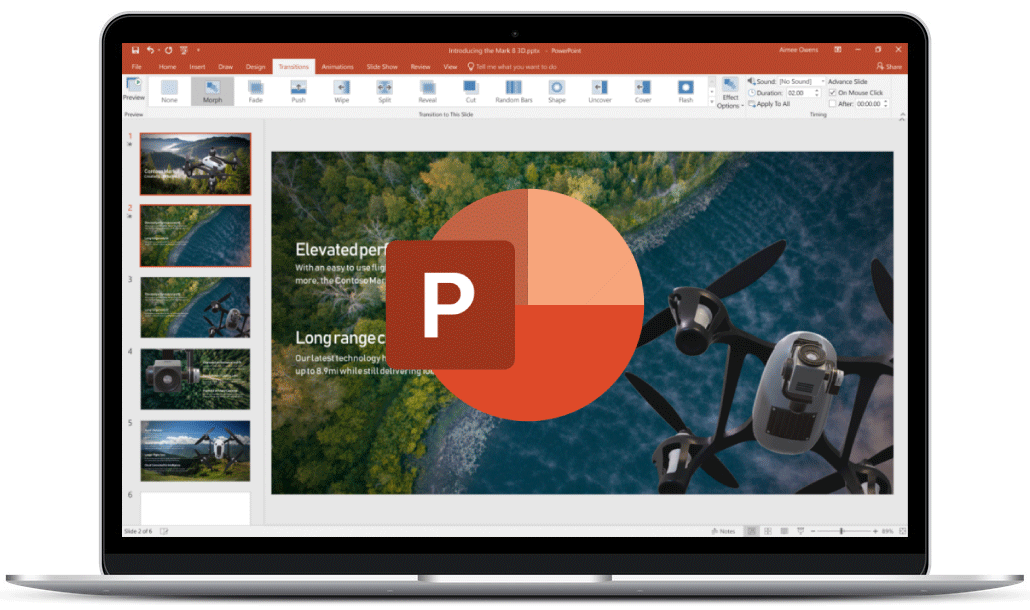The width and height of the screenshot is (1030, 610).
Task: Select slide 3 thumbnail in slide panel
Action: coord(195,307)
